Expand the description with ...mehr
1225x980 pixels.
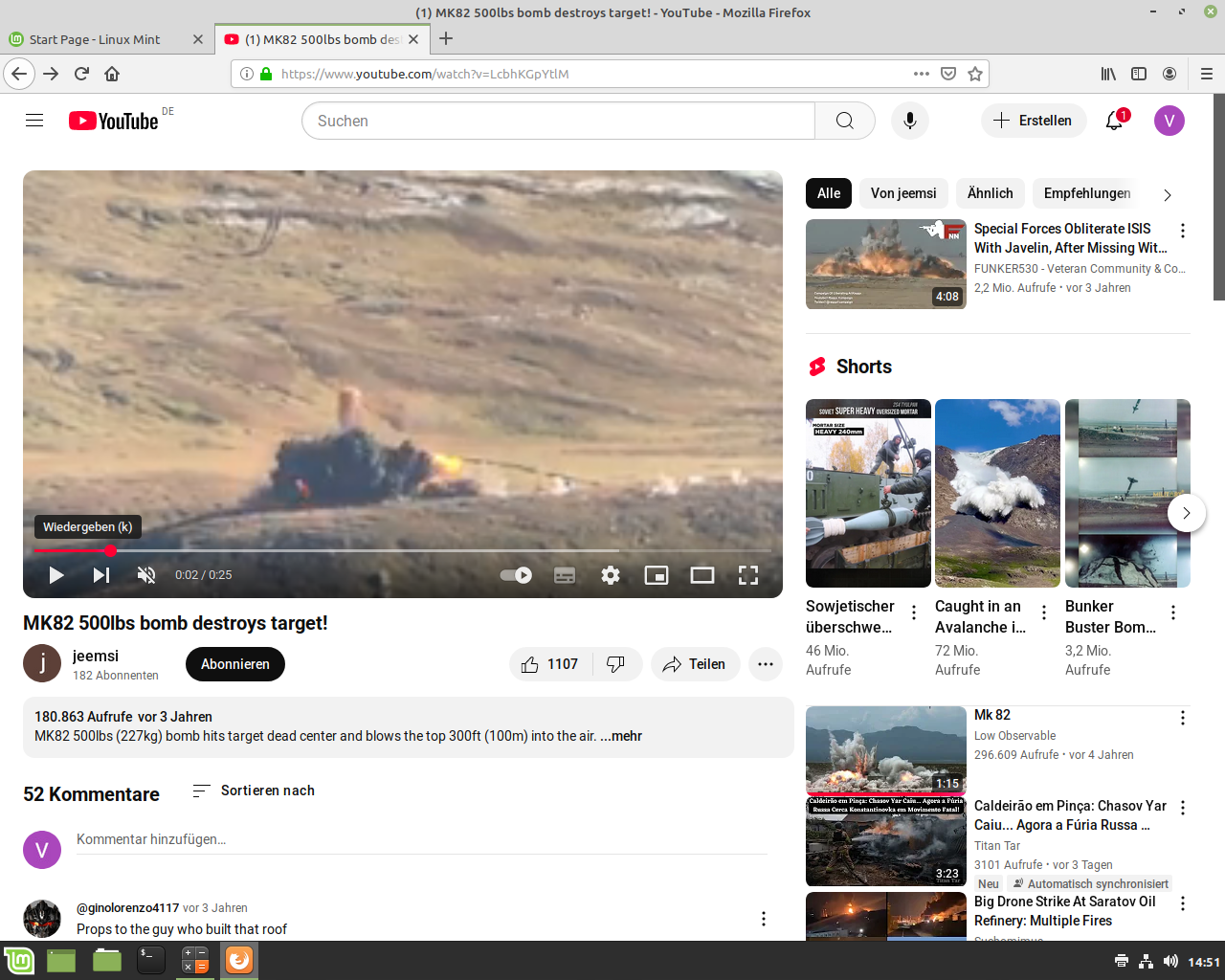(621, 736)
